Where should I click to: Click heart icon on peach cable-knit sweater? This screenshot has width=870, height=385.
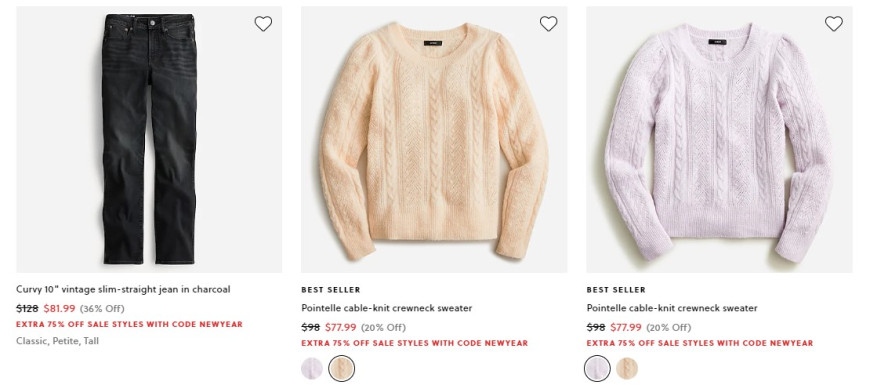pos(548,23)
